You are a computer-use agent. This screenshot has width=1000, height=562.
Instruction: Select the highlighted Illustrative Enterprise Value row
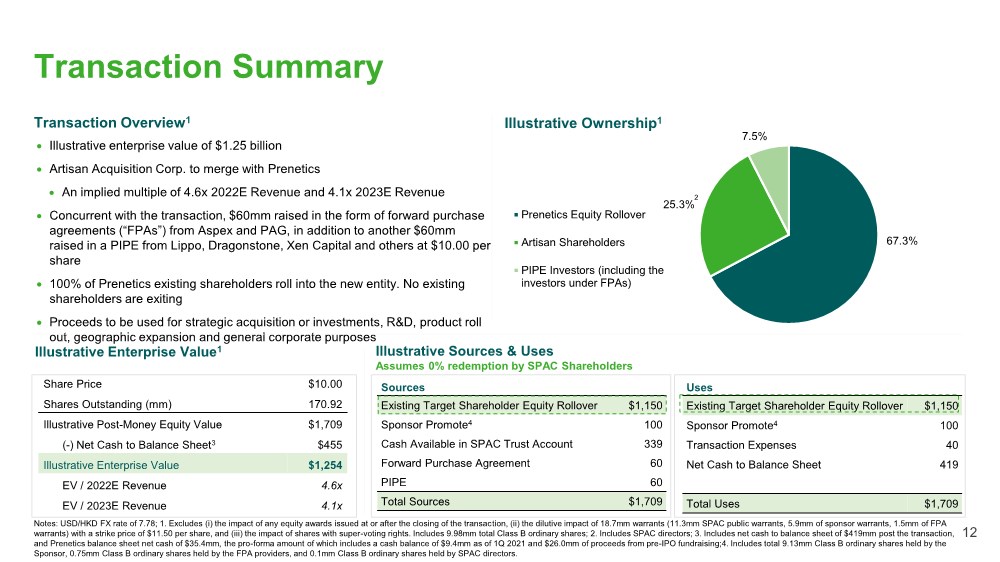click(190, 465)
